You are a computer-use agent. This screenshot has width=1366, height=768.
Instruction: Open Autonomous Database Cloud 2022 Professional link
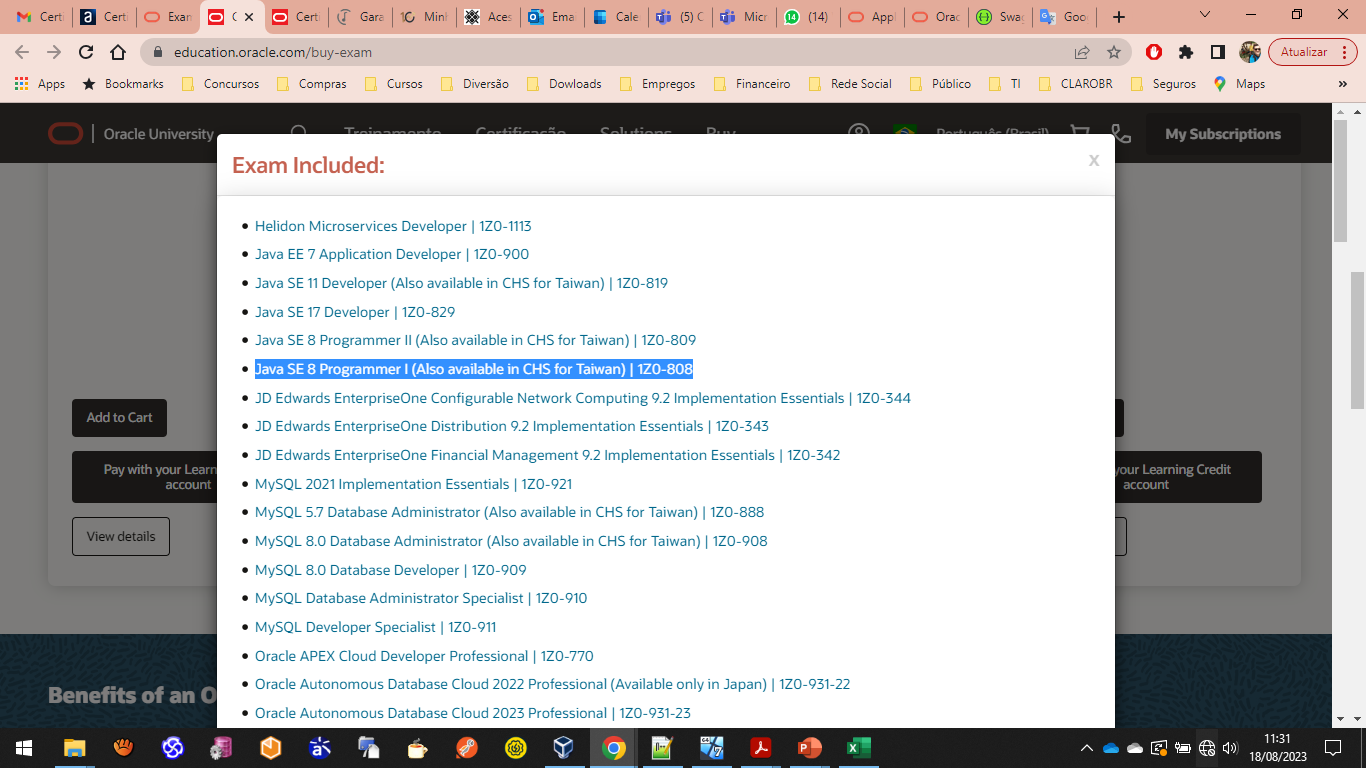[552, 684]
